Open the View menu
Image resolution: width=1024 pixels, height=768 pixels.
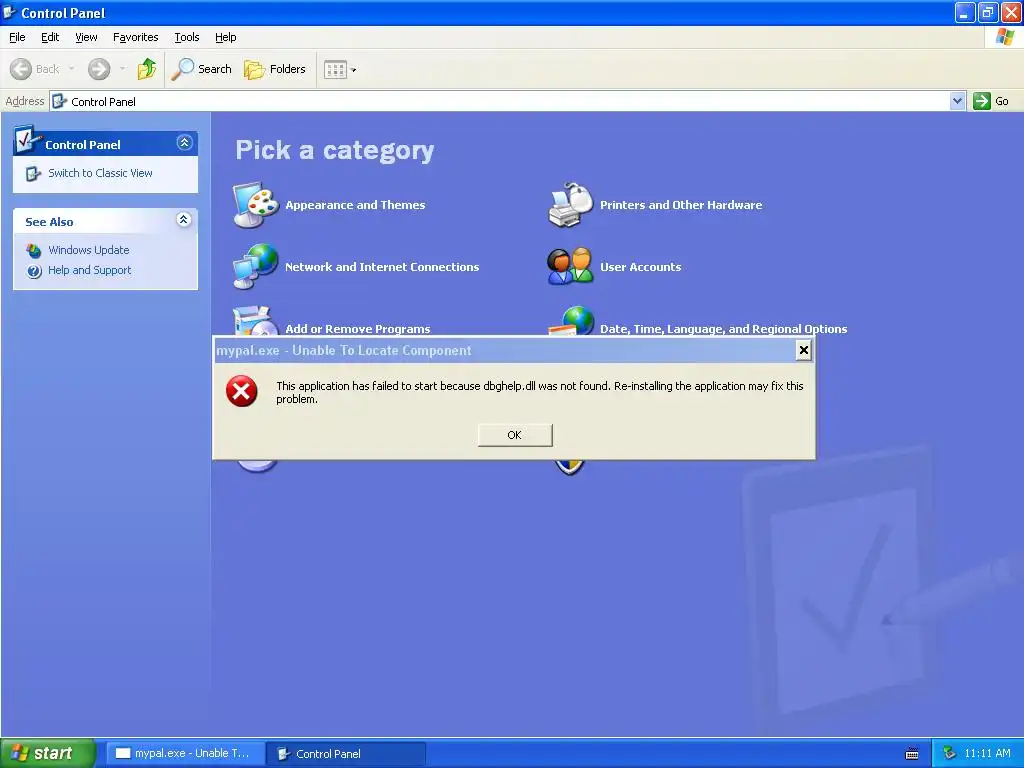click(86, 37)
